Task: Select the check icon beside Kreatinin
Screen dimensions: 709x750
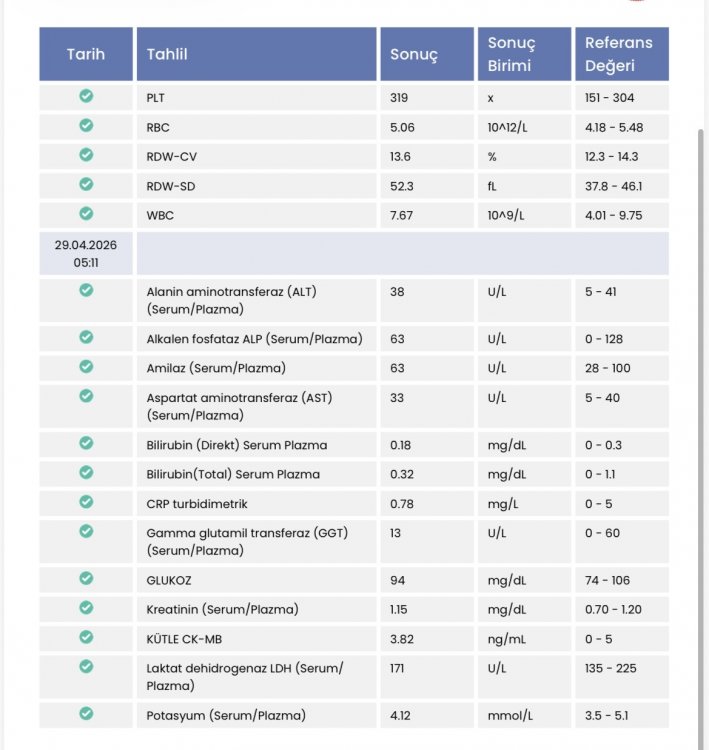Action: [86, 607]
